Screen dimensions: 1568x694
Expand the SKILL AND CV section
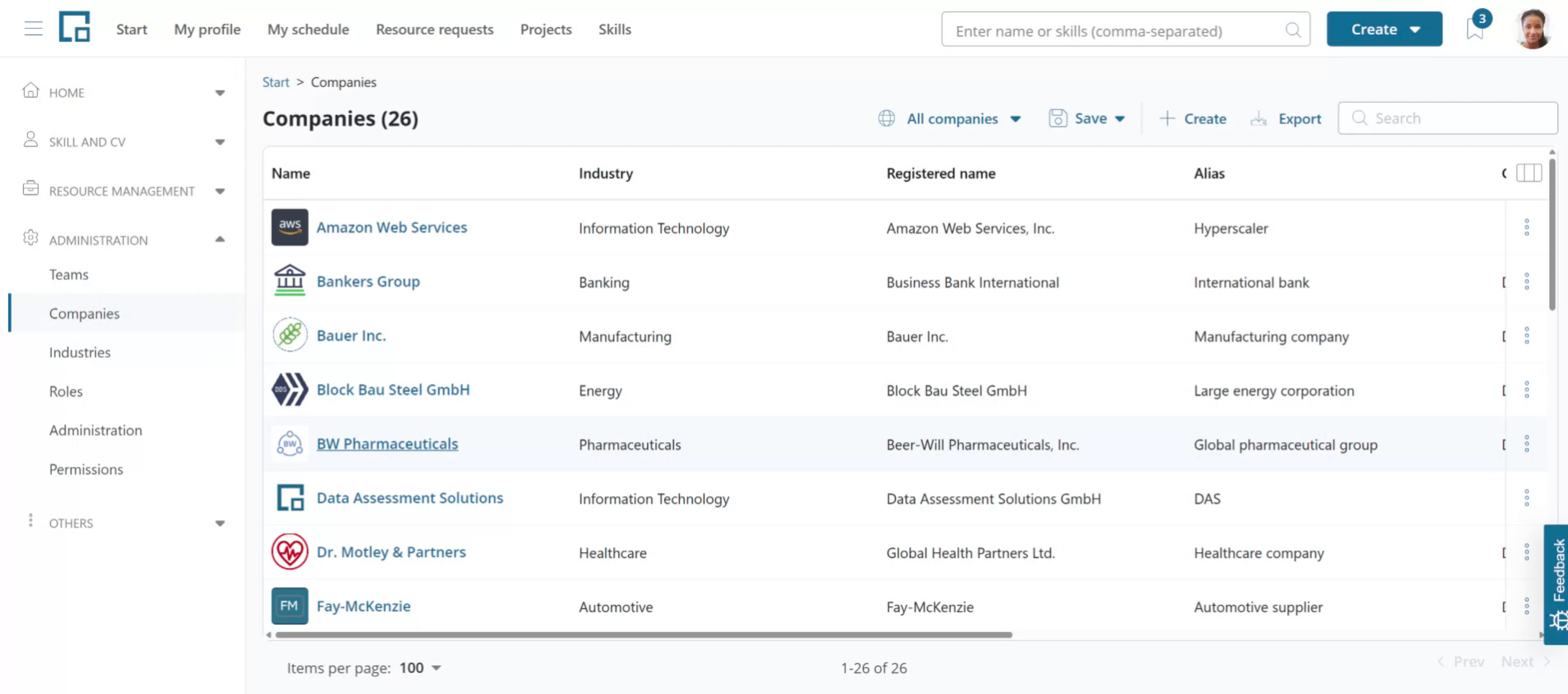click(220, 142)
